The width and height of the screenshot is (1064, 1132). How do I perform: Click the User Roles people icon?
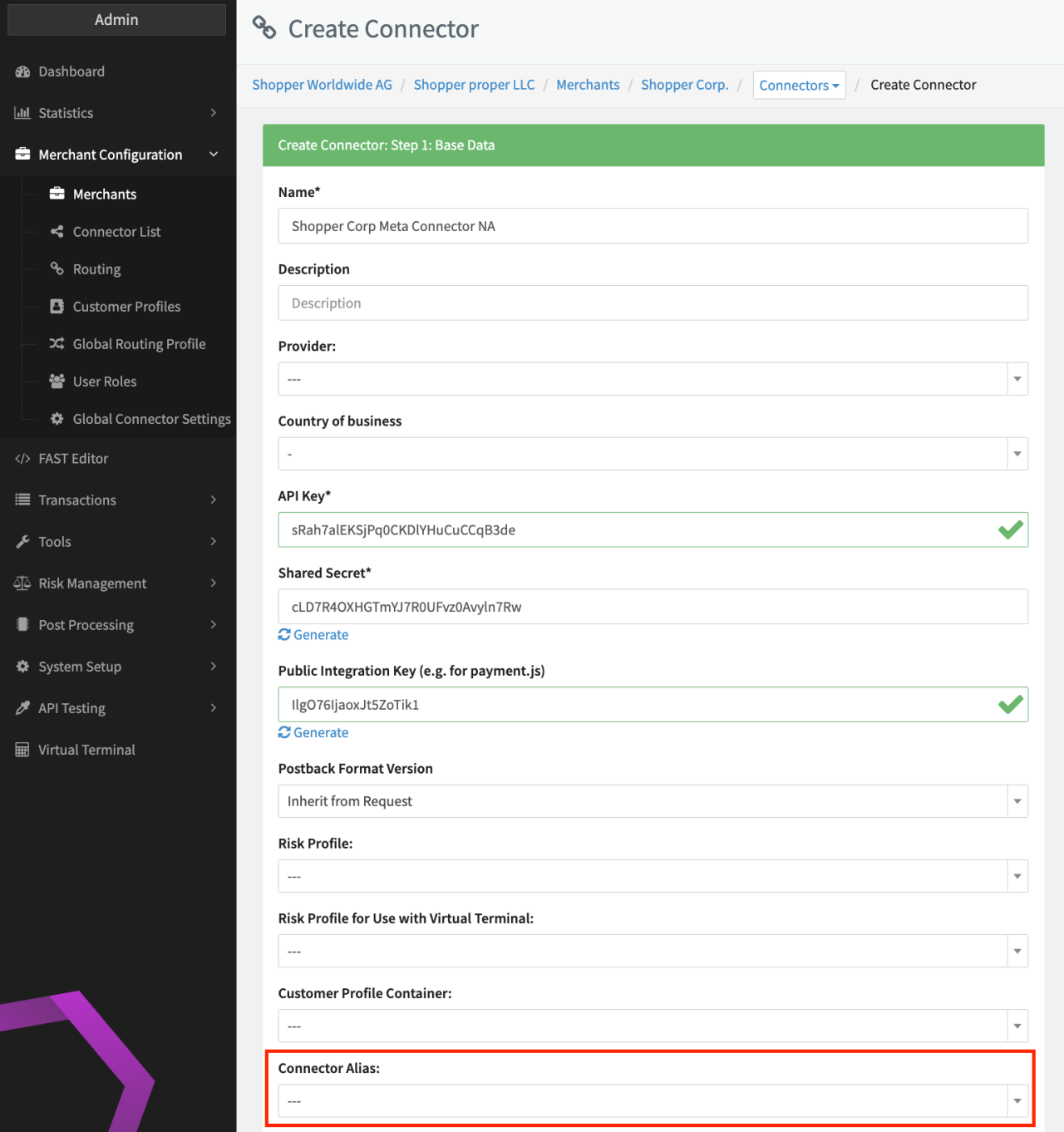pyautogui.click(x=57, y=381)
